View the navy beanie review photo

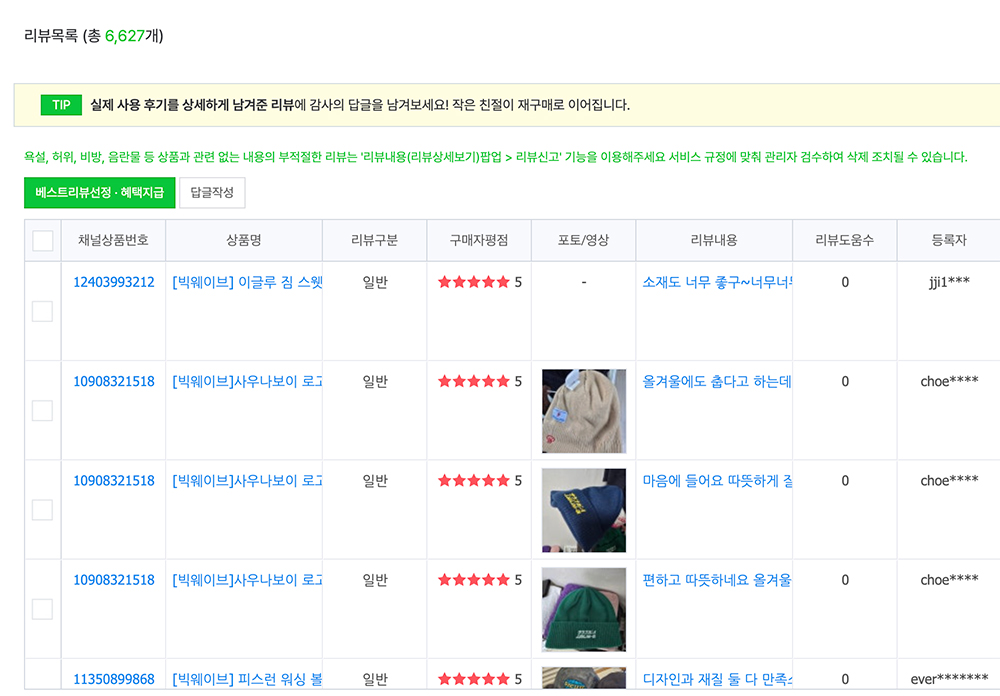tap(584, 510)
